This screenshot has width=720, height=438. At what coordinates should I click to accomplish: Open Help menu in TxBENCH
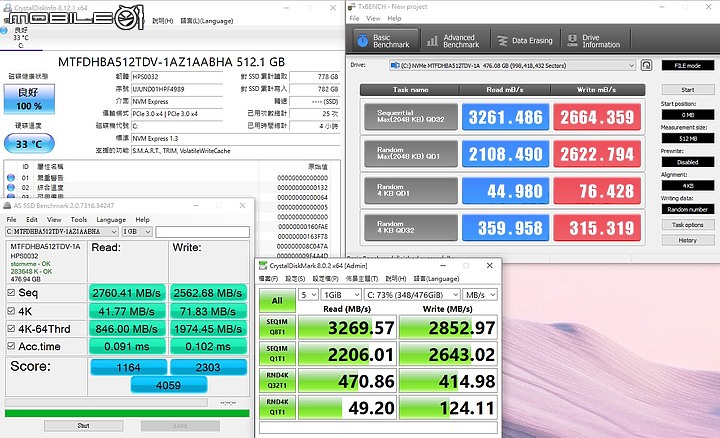[x=394, y=18]
